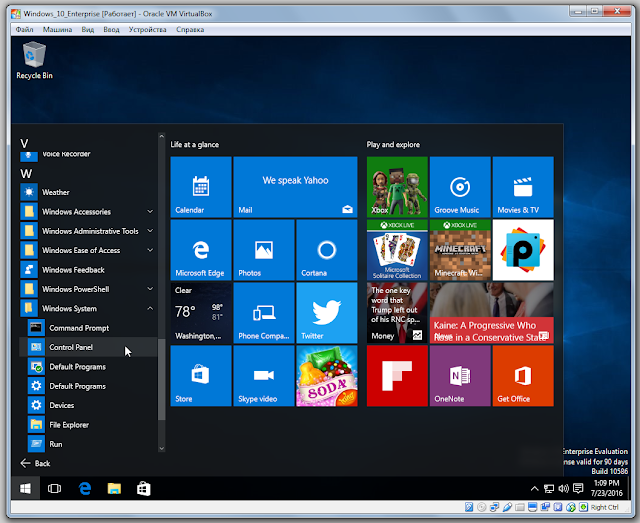Open Microsoft Solitaire Collection tile
The image size is (640, 523).
coord(397,250)
